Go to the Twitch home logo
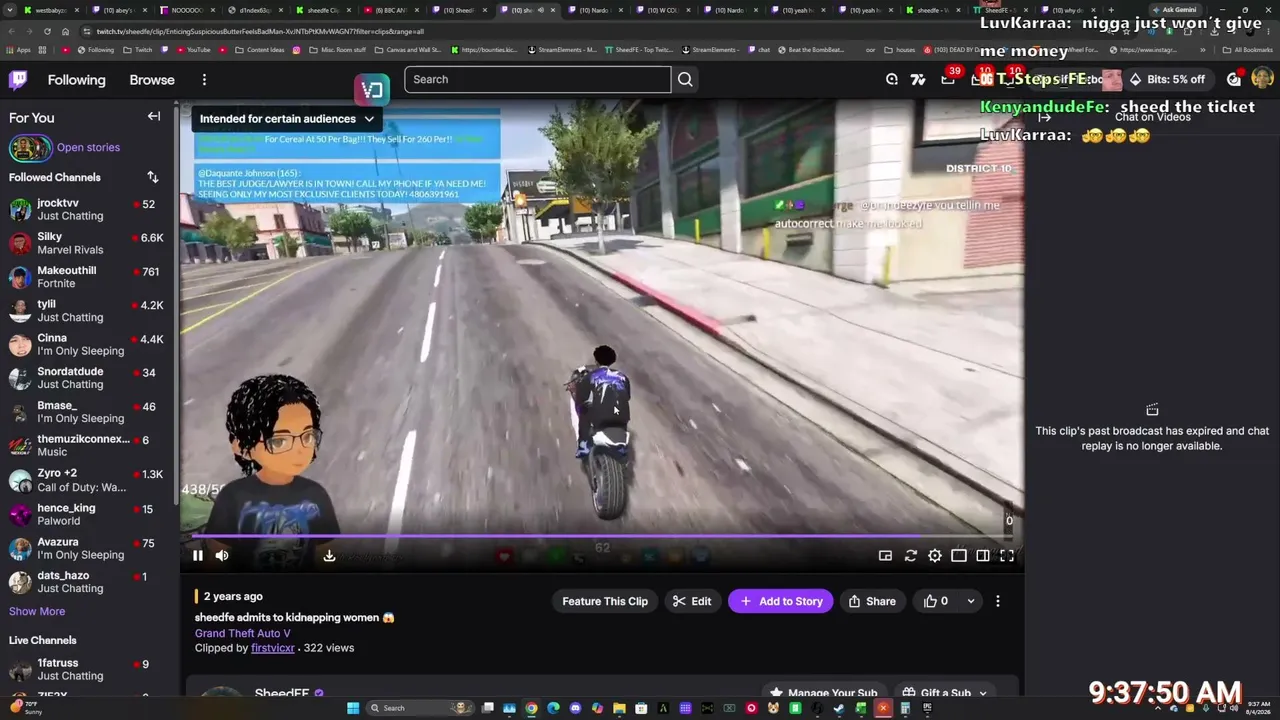Image resolution: width=1280 pixels, height=720 pixels. point(18,80)
